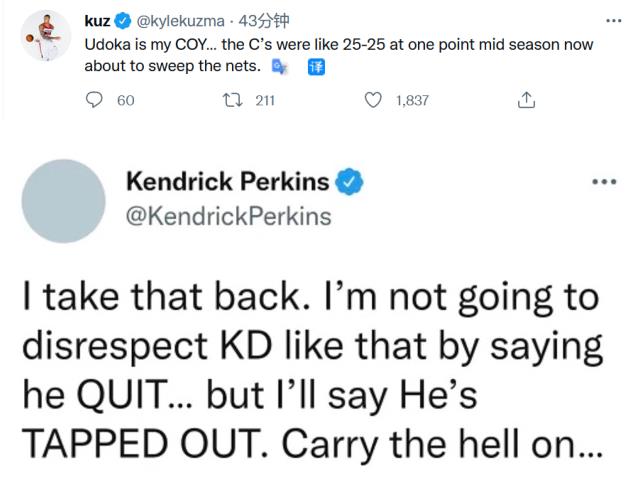641x489 pixels.
Task: Share kuz's tweet via the upload icon
Action: [526, 100]
